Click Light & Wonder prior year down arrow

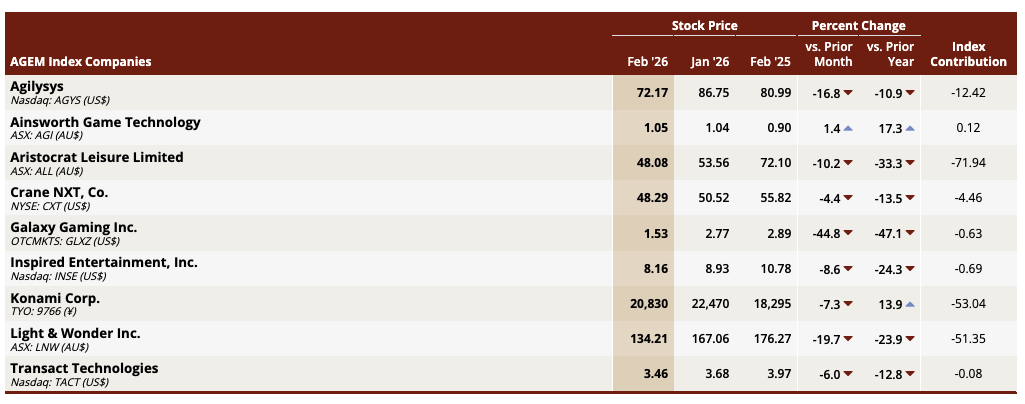pyautogui.click(x=909, y=339)
